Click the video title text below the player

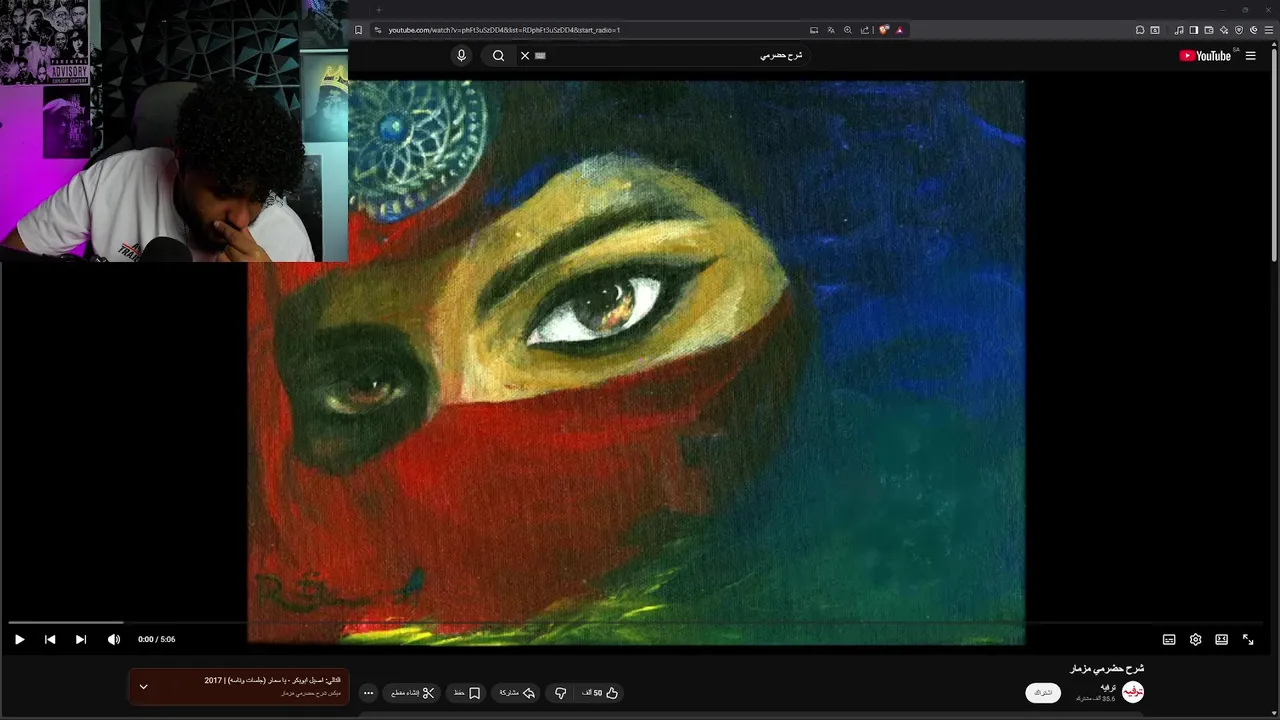tap(1107, 668)
